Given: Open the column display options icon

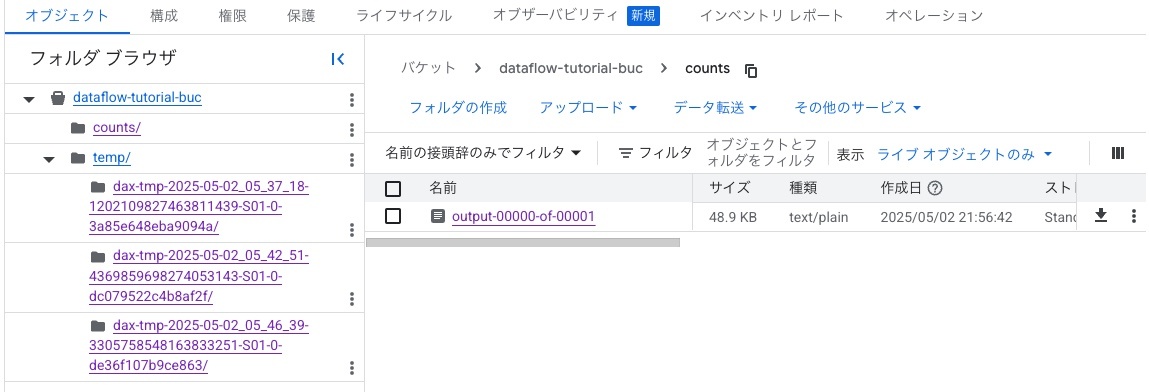Looking at the screenshot, I should (x=1117, y=153).
